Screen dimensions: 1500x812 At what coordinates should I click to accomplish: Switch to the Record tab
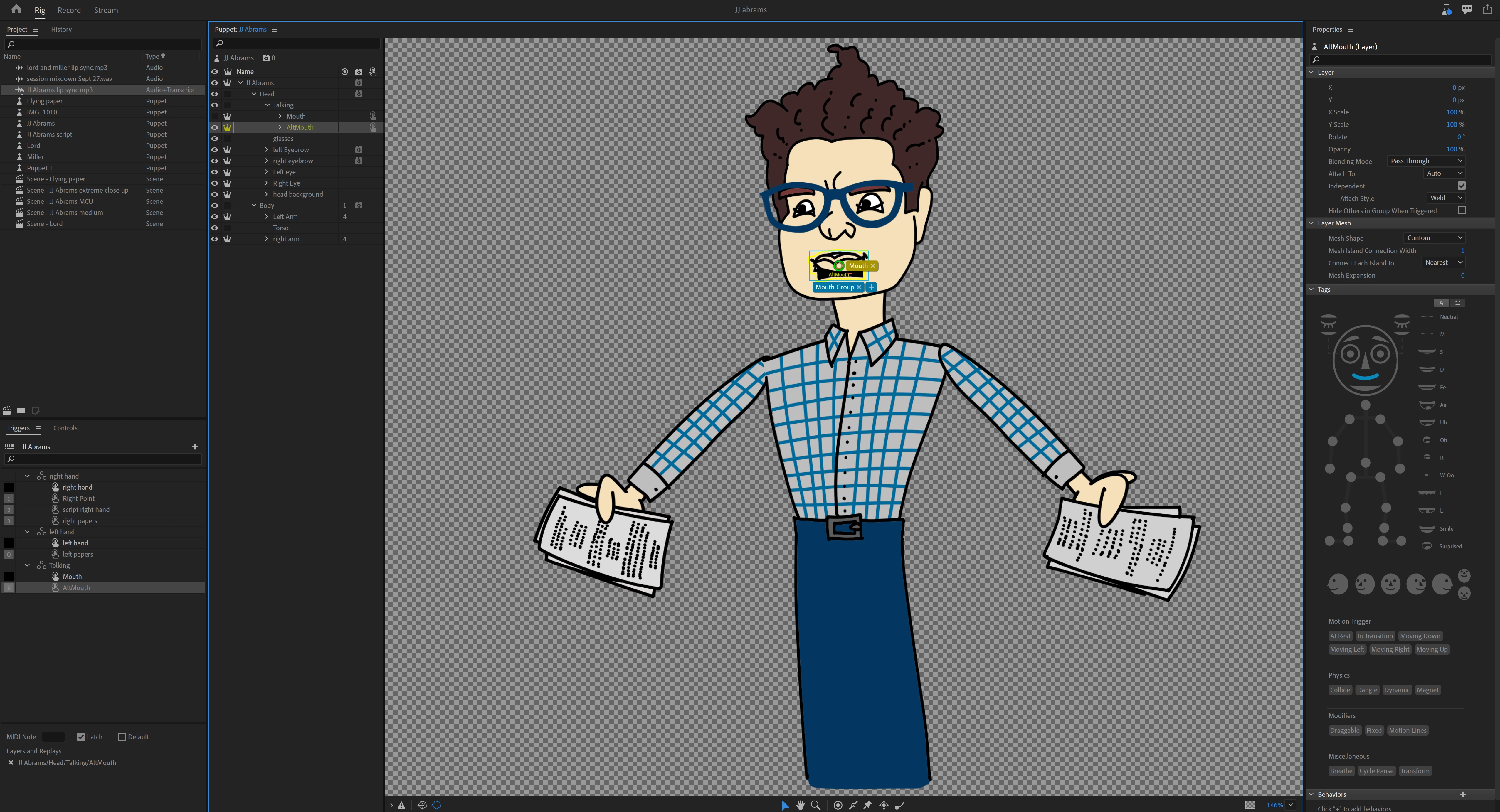pyautogui.click(x=69, y=10)
